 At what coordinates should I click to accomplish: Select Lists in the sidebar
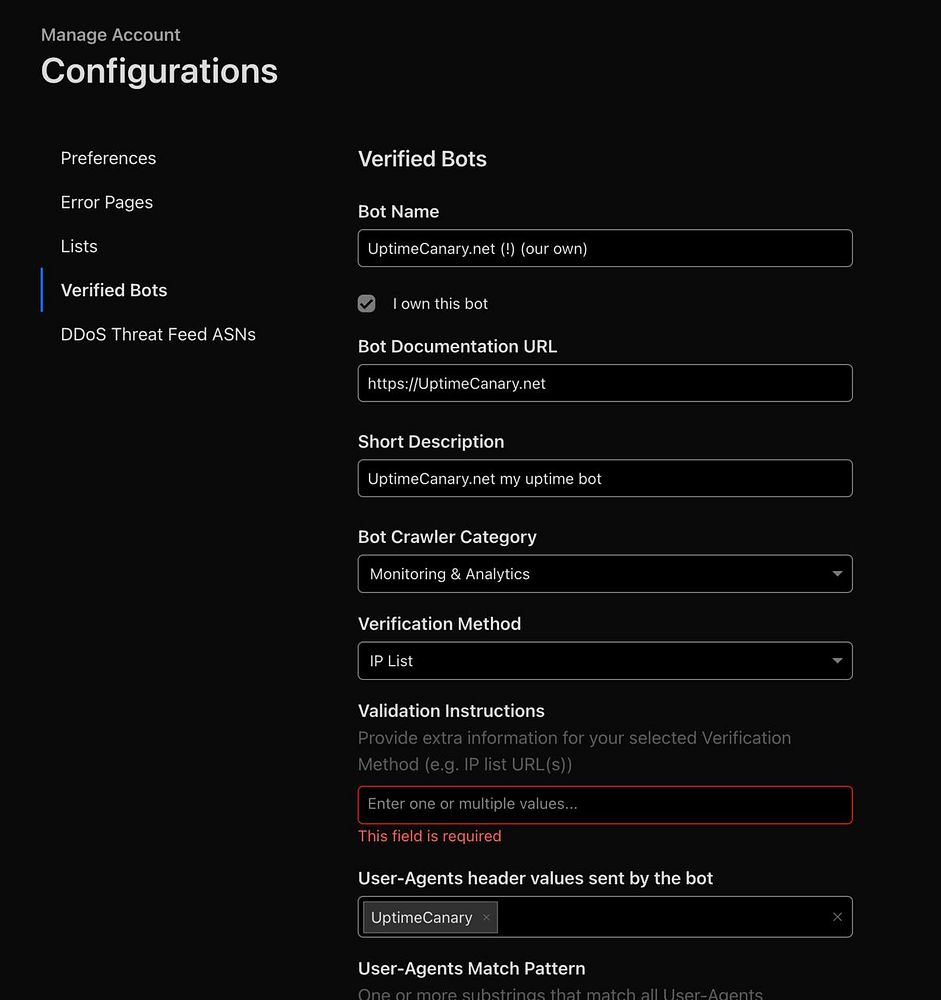(x=79, y=246)
